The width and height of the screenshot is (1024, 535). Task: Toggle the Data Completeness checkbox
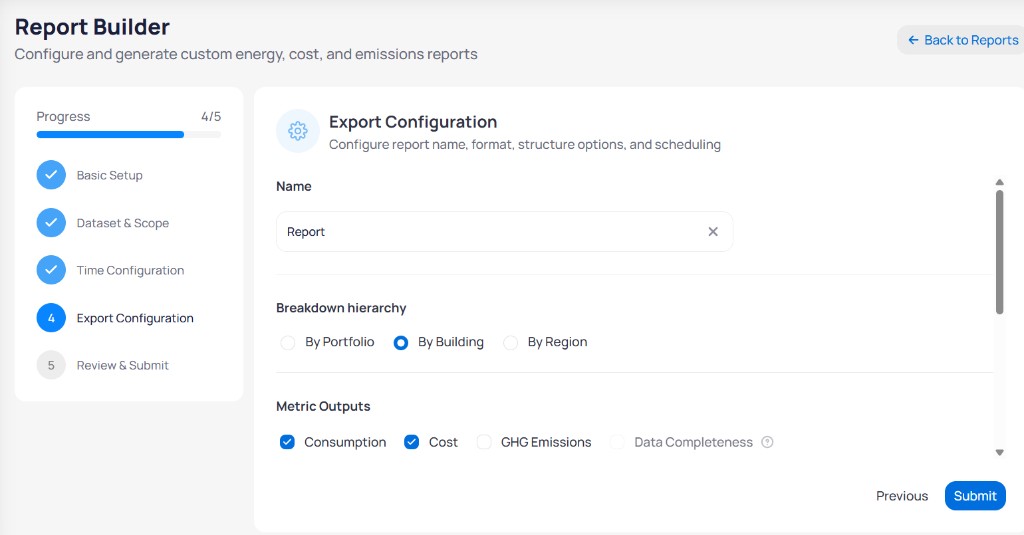[617, 442]
